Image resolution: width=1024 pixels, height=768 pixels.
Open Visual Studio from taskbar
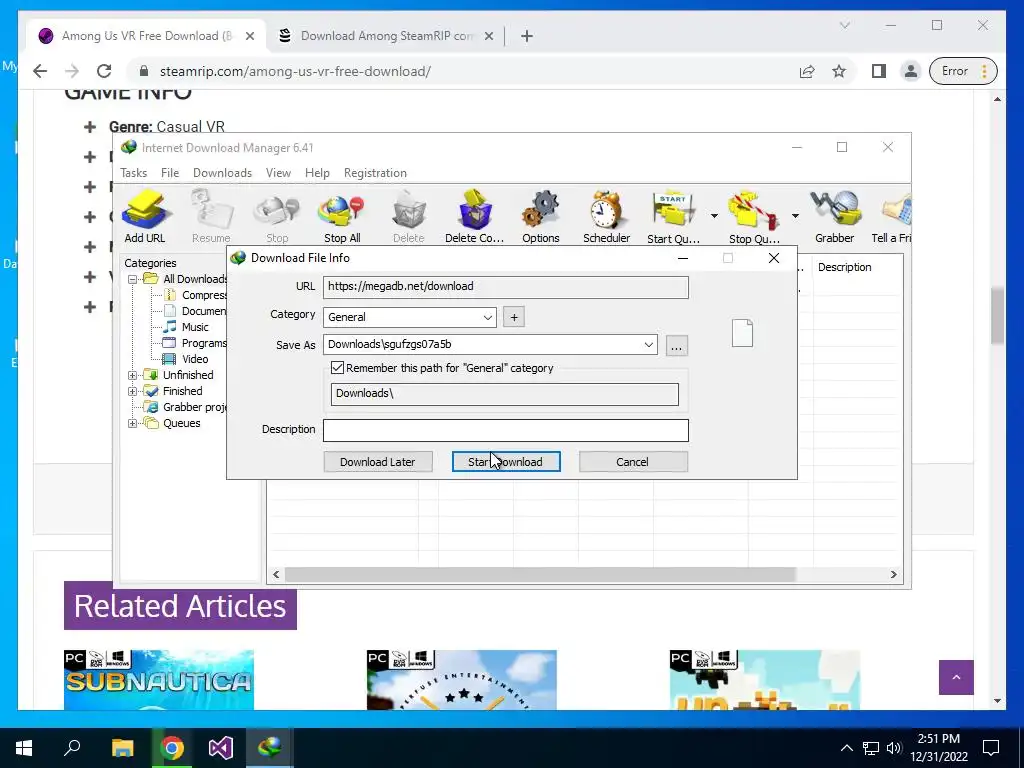point(221,748)
